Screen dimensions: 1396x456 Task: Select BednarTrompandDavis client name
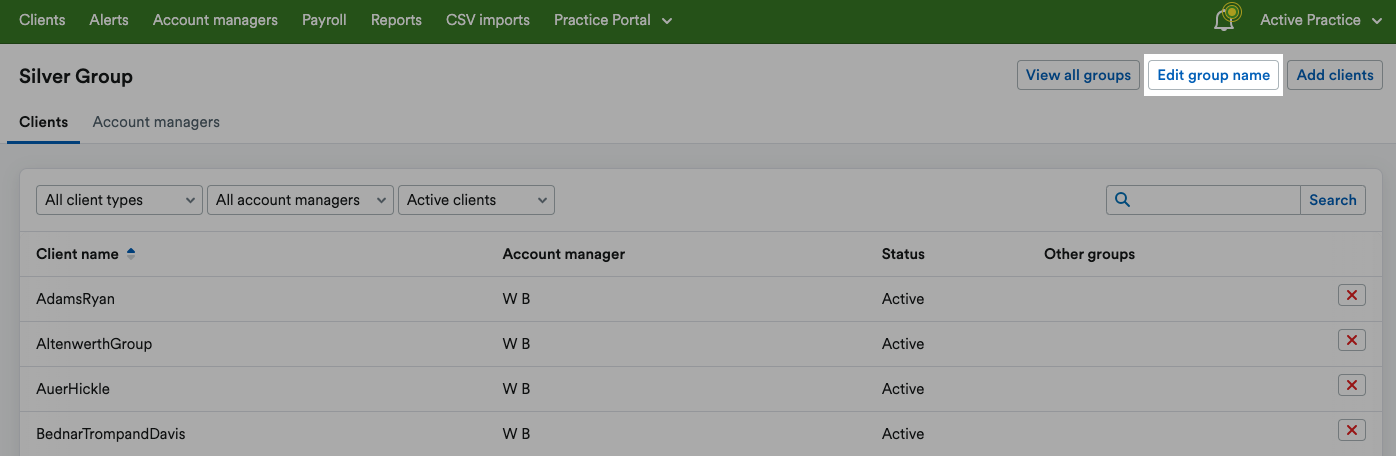coord(111,434)
